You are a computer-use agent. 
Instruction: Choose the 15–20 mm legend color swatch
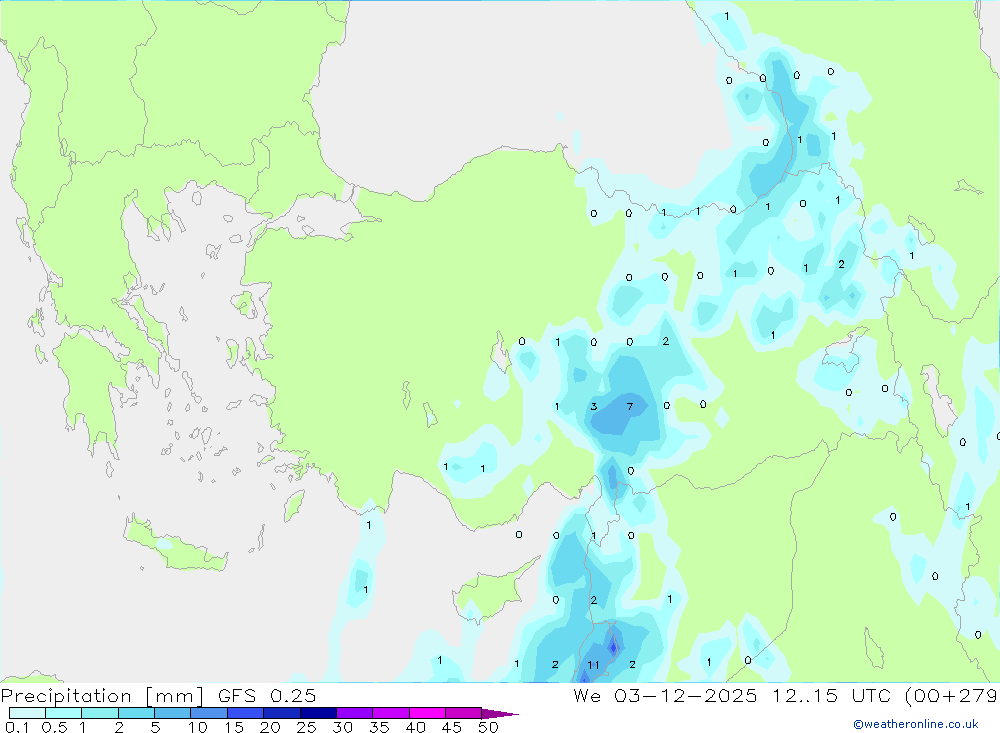[x=246, y=713]
